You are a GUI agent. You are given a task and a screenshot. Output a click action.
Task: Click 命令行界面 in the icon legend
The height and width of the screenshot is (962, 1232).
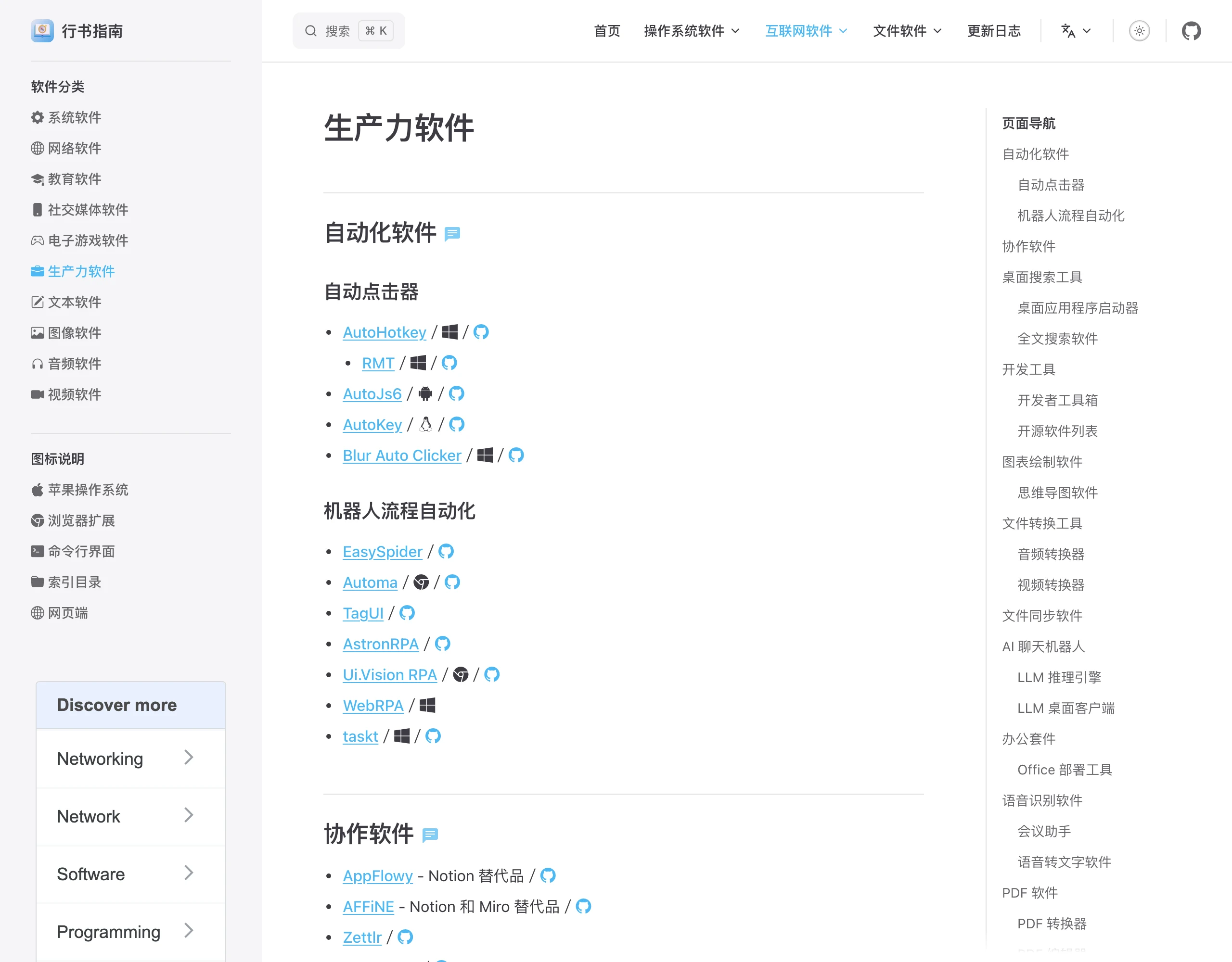[x=73, y=552]
